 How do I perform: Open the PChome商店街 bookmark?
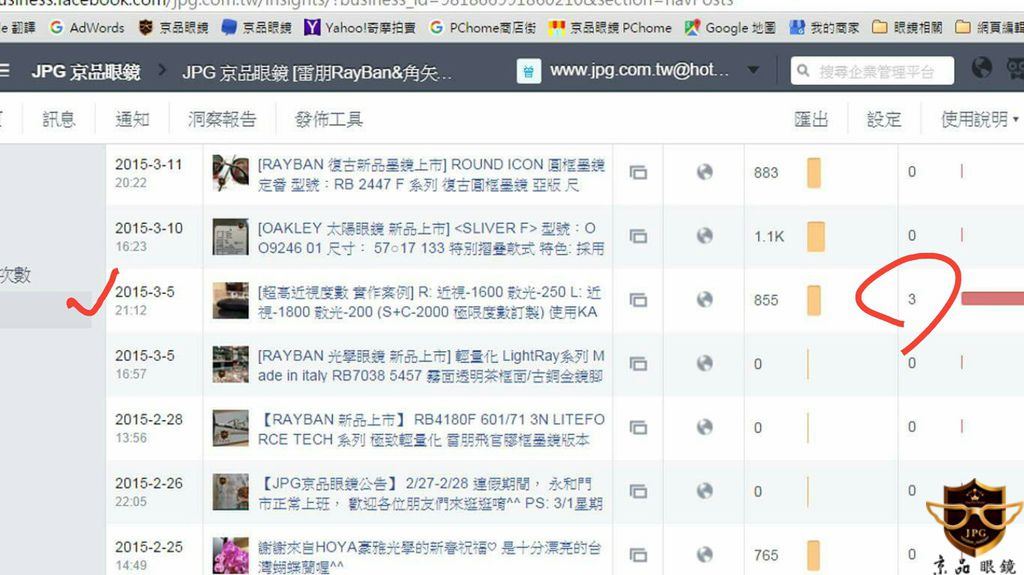(x=482, y=27)
